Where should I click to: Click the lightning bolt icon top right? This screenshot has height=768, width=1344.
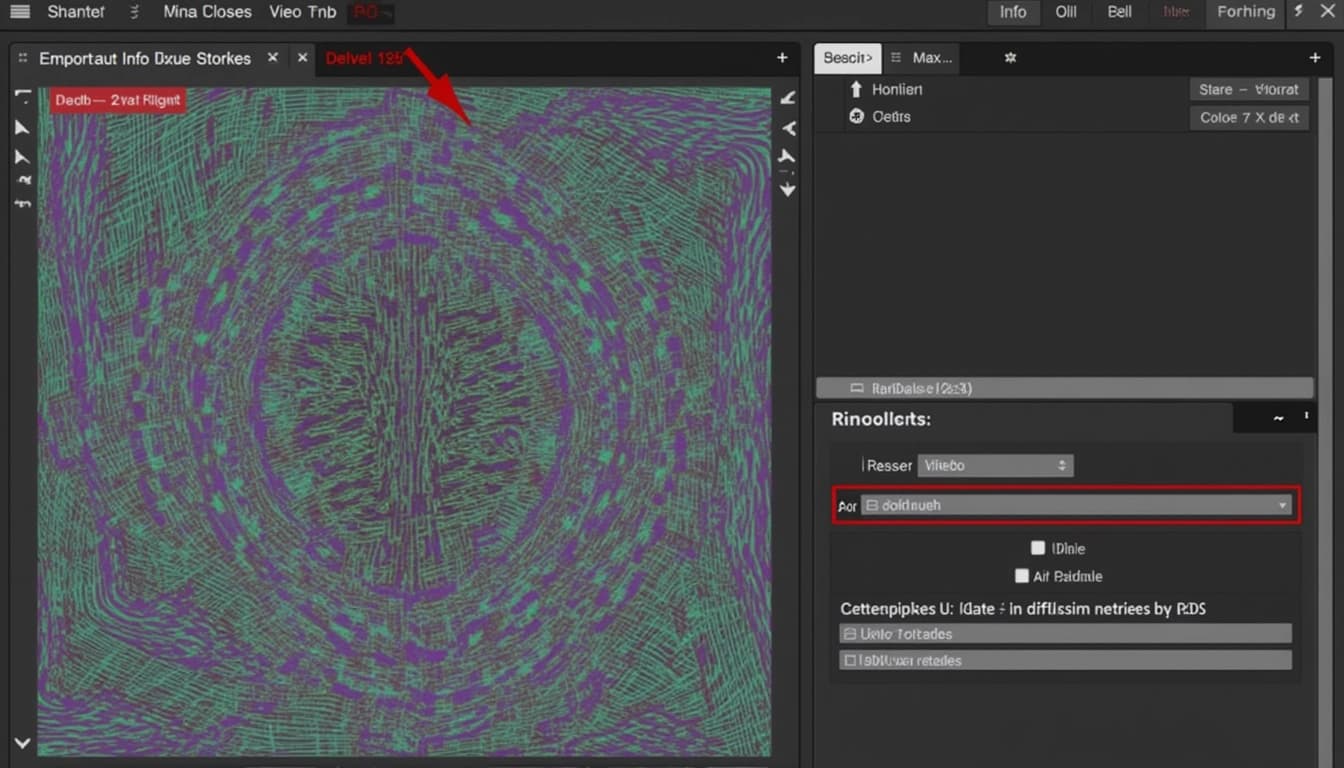pyautogui.click(x=1298, y=11)
